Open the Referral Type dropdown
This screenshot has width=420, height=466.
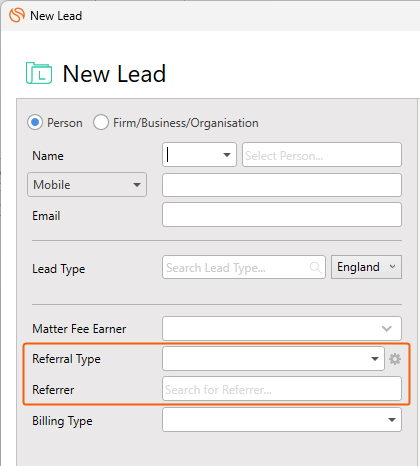click(273, 359)
